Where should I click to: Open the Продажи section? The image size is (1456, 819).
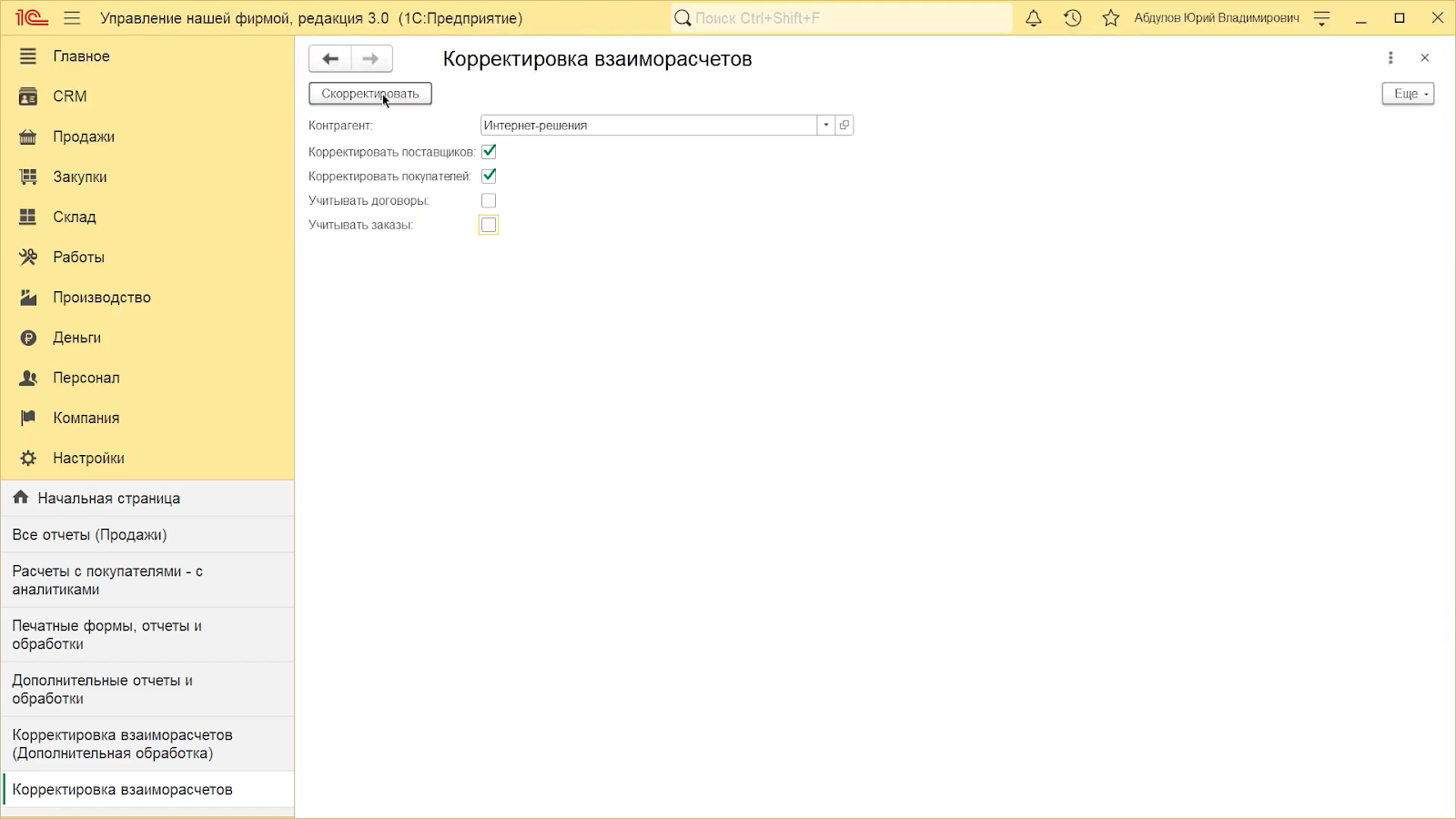pyautogui.click(x=84, y=136)
